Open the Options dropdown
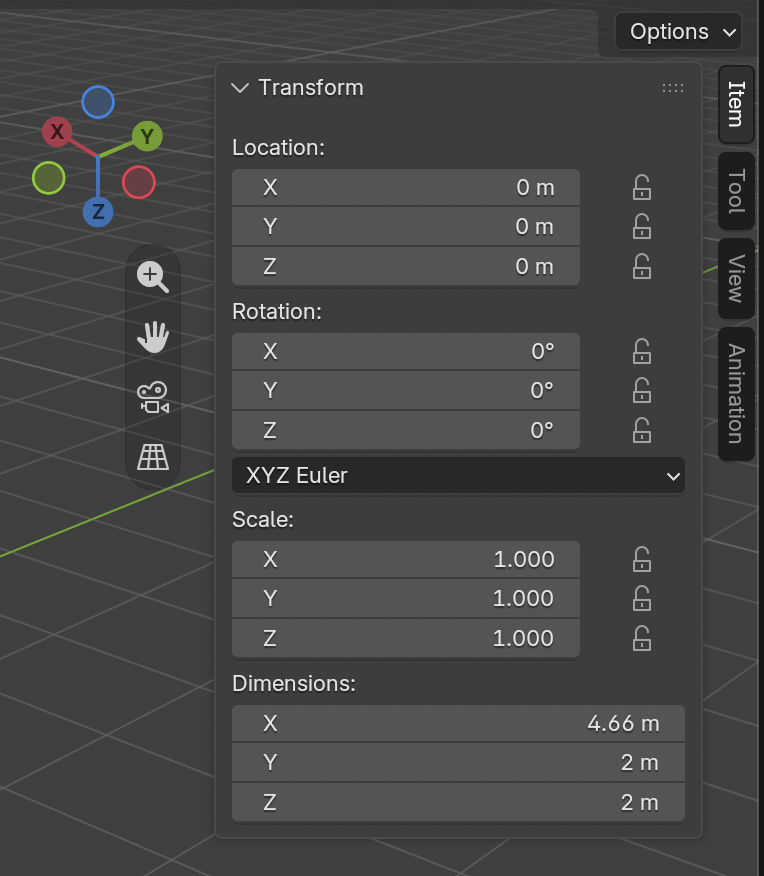The height and width of the screenshot is (876, 764). pos(678,32)
